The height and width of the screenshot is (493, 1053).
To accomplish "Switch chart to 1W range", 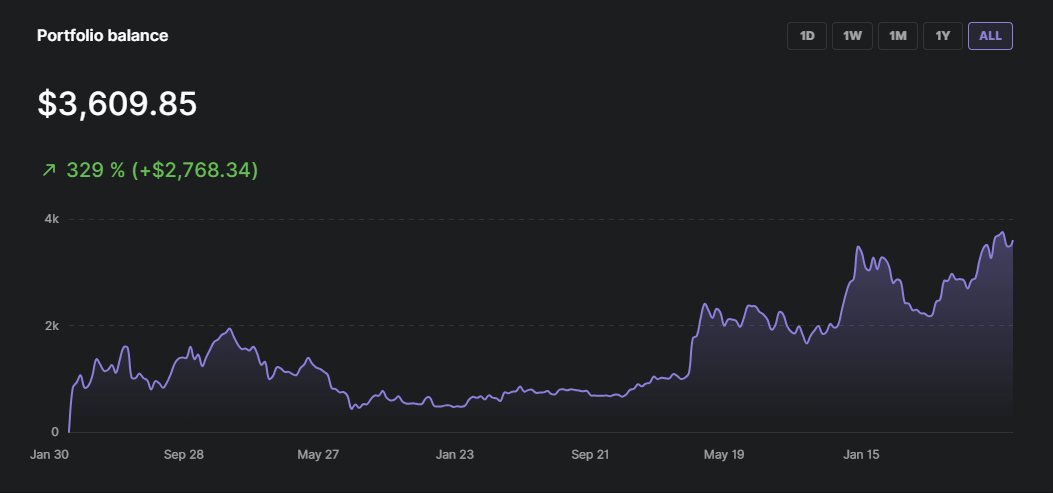I will (852, 36).
